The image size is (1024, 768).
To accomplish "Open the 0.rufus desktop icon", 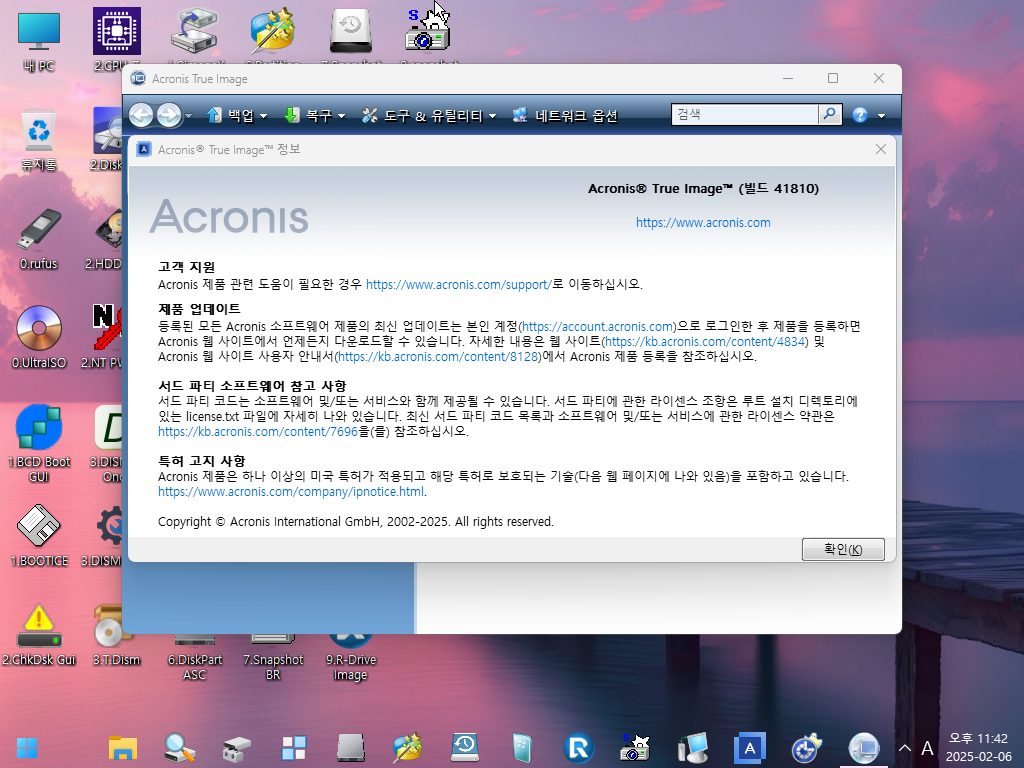I will pyautogui.click(x=39, y=239).
